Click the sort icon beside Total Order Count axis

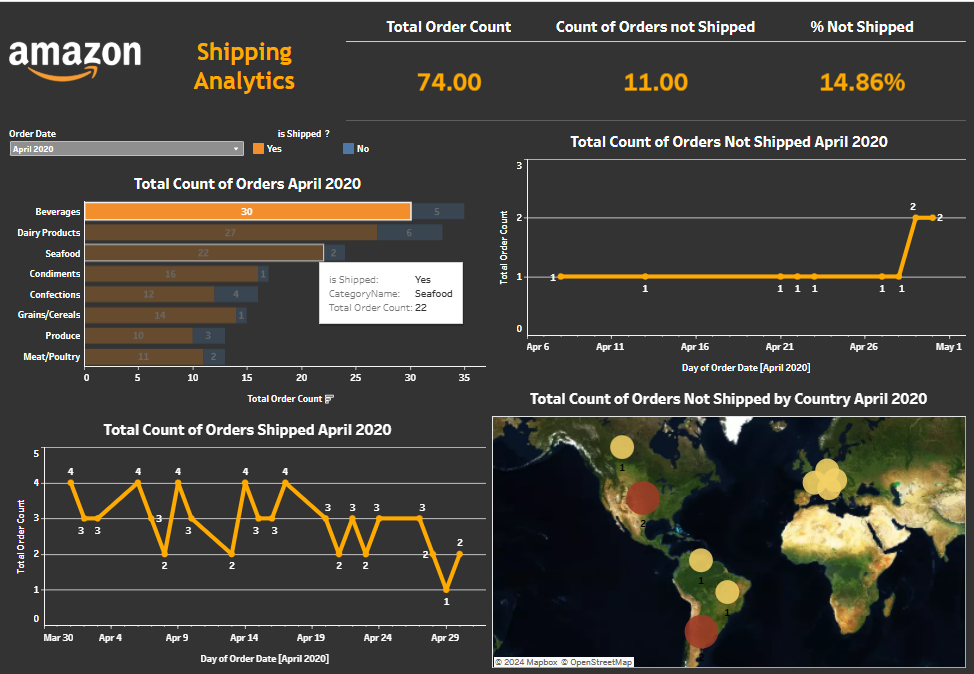coord(329,399)
